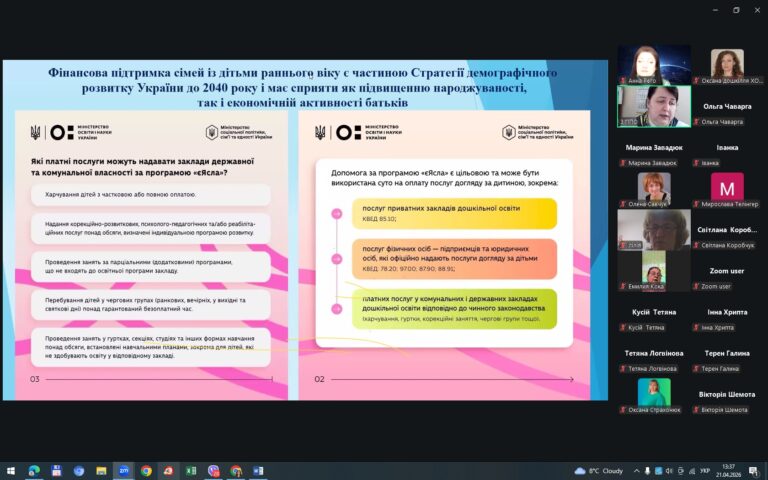Select Мирослава Теленгер participant tile

coord(727,189)
